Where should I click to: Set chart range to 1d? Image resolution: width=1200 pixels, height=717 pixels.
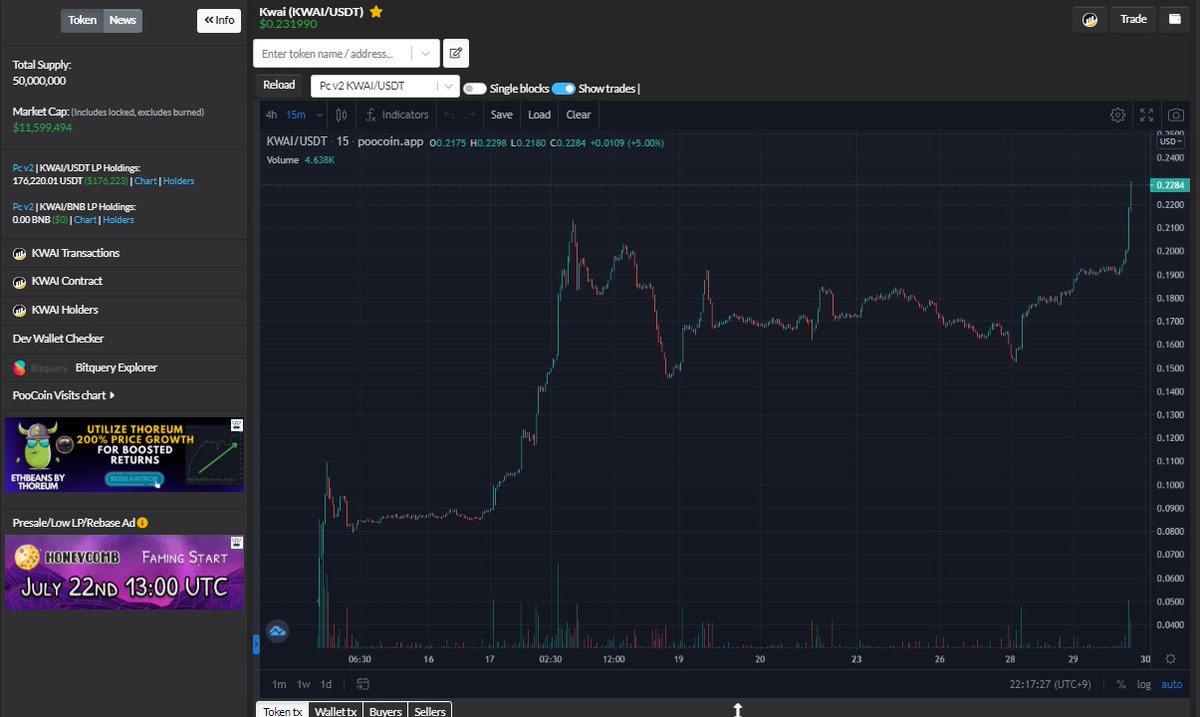(326, 684)
